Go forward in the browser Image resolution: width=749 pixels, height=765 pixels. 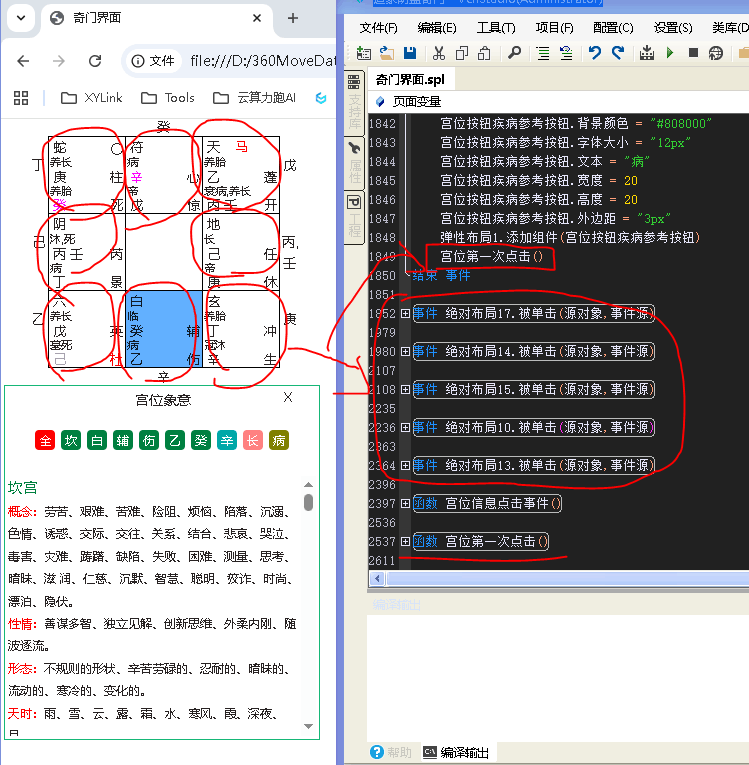[59, 61]
